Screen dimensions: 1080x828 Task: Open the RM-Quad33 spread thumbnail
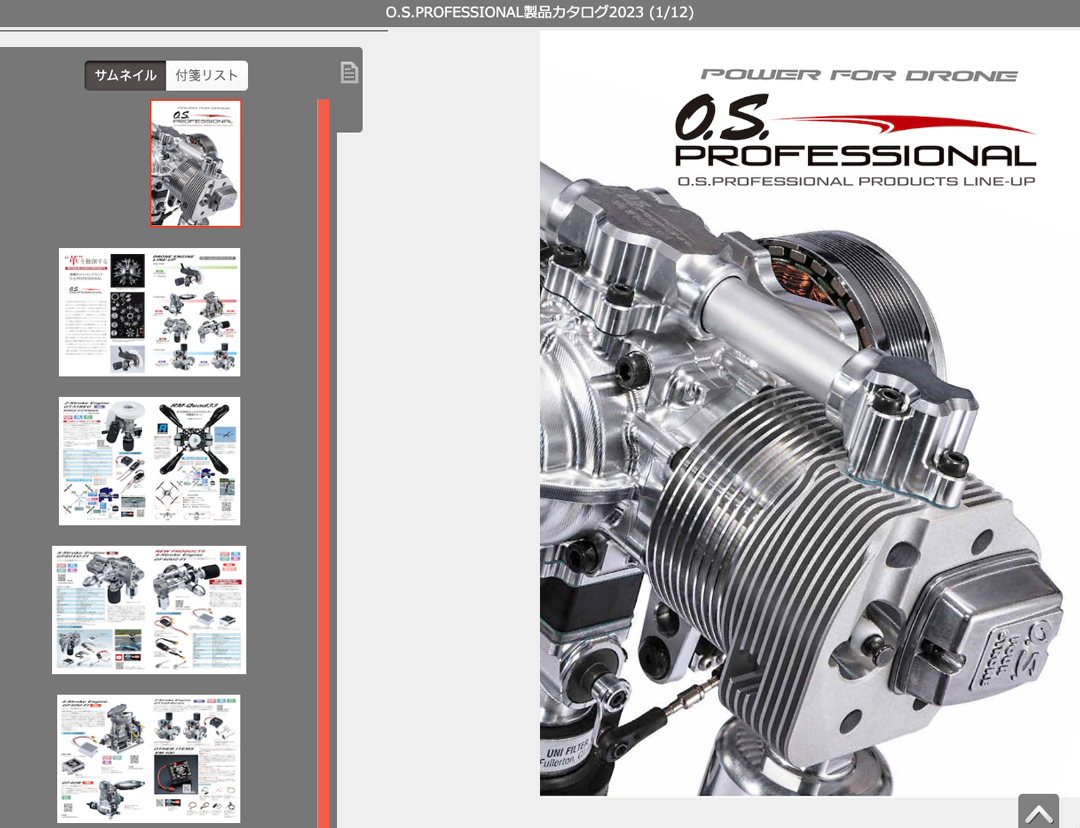[149, 461]
